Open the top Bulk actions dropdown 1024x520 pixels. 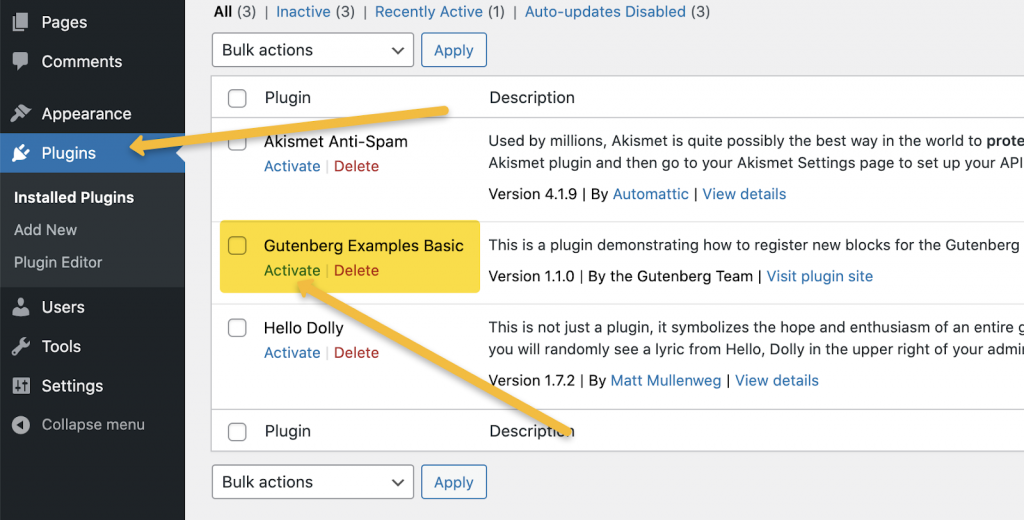313,50
